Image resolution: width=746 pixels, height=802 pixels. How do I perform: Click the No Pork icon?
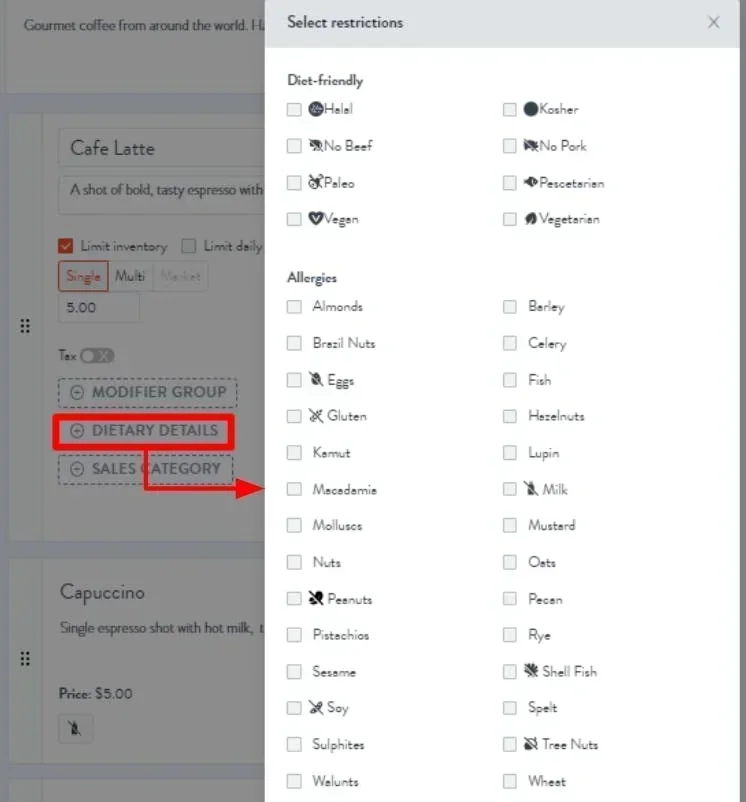coord(531,146)
